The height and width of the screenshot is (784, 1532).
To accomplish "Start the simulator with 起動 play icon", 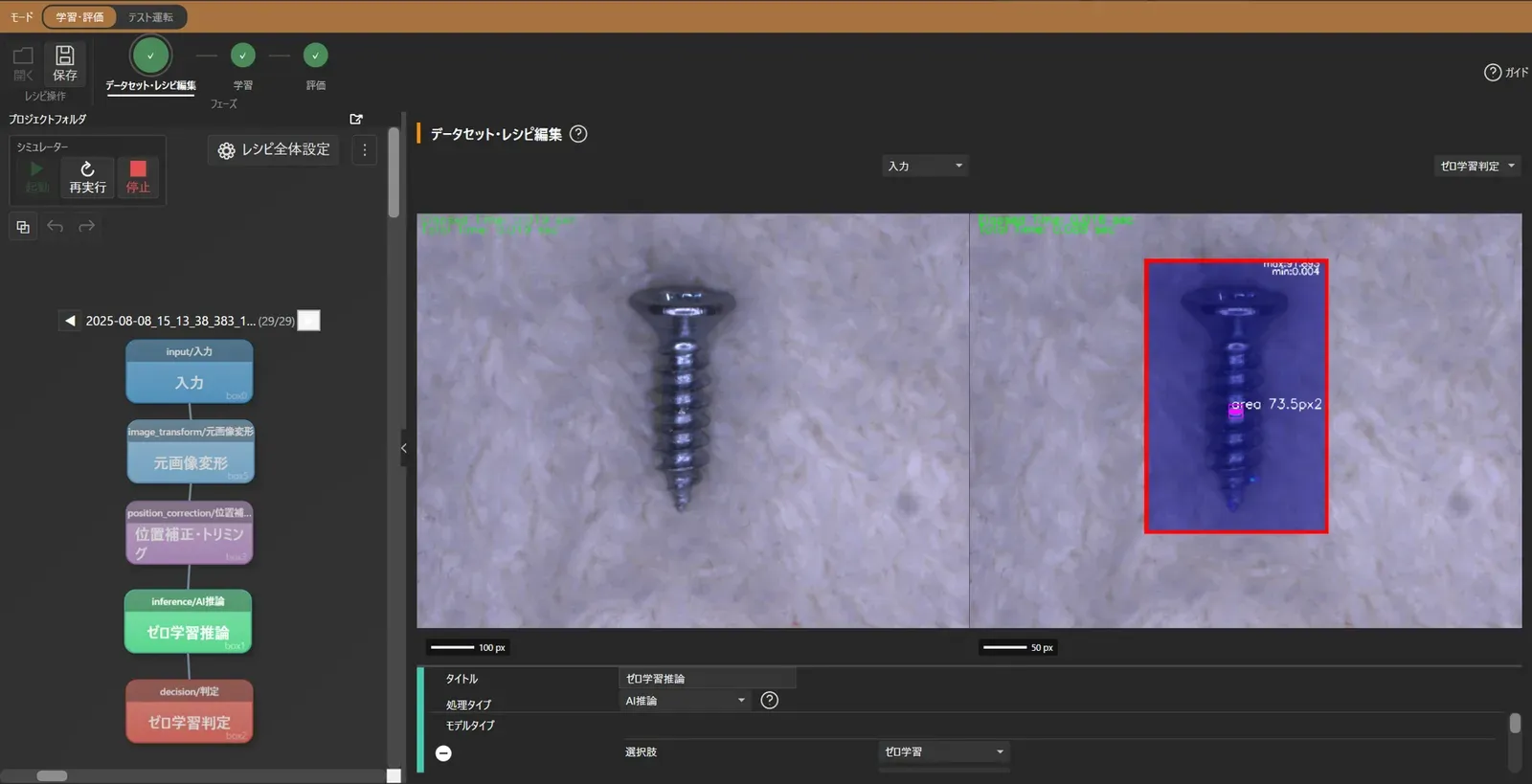I will [36, 177].
